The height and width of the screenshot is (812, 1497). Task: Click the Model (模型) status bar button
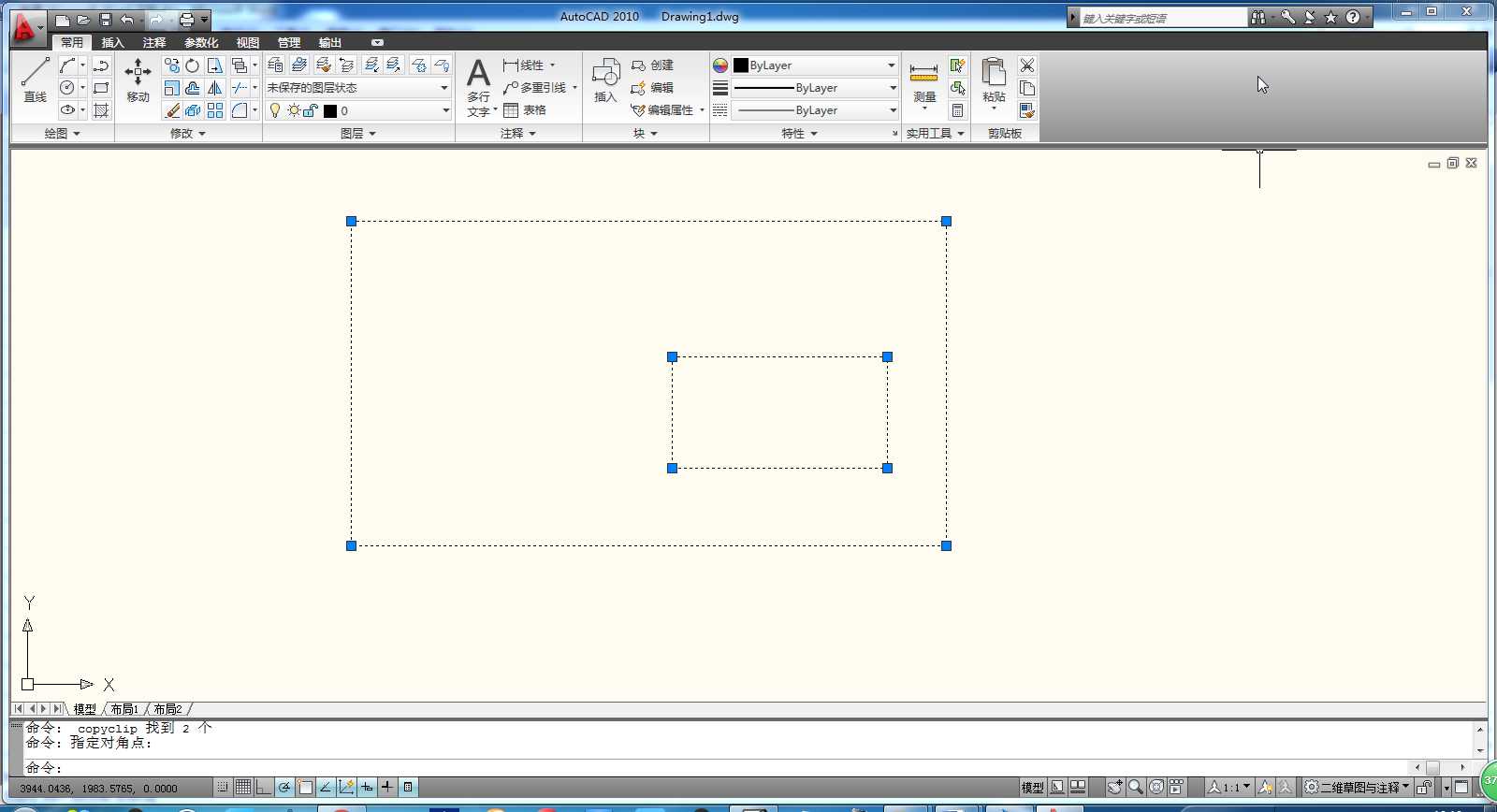pyautogui.click(x=1032, y=788)
